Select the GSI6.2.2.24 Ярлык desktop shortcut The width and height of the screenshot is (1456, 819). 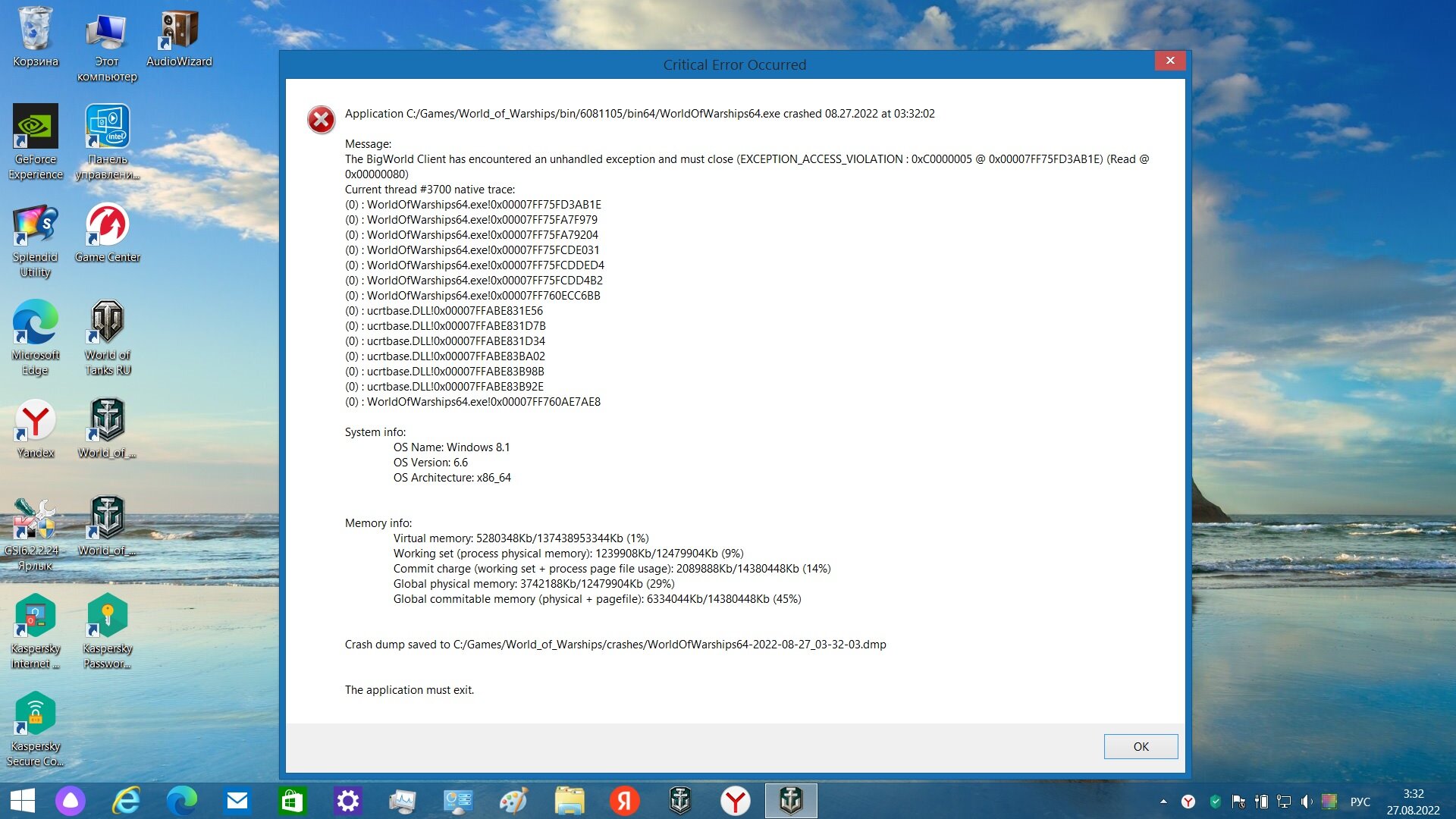click(x=36, y=534)
